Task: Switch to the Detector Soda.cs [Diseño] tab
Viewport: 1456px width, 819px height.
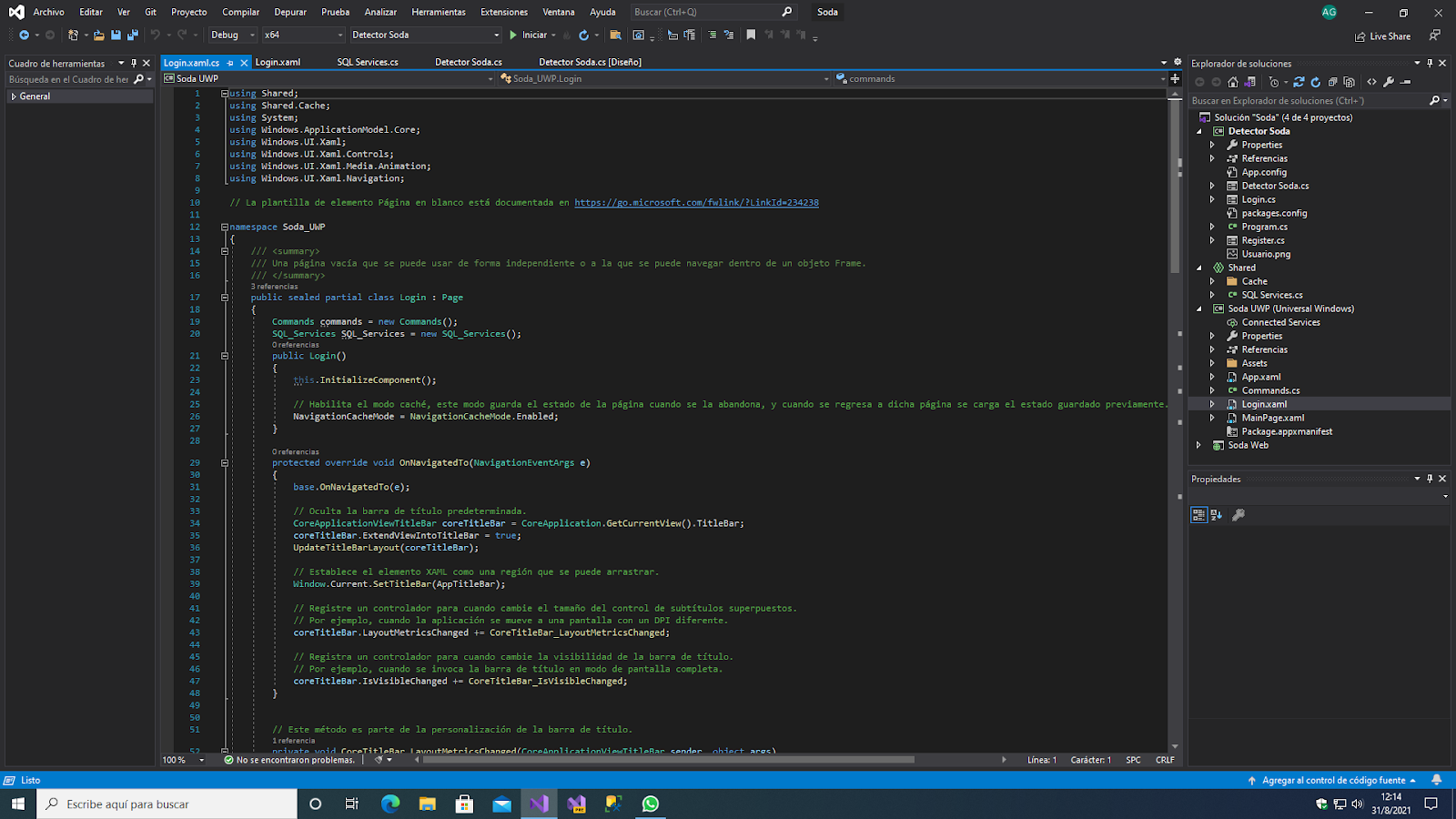Action: coord(590,63)
